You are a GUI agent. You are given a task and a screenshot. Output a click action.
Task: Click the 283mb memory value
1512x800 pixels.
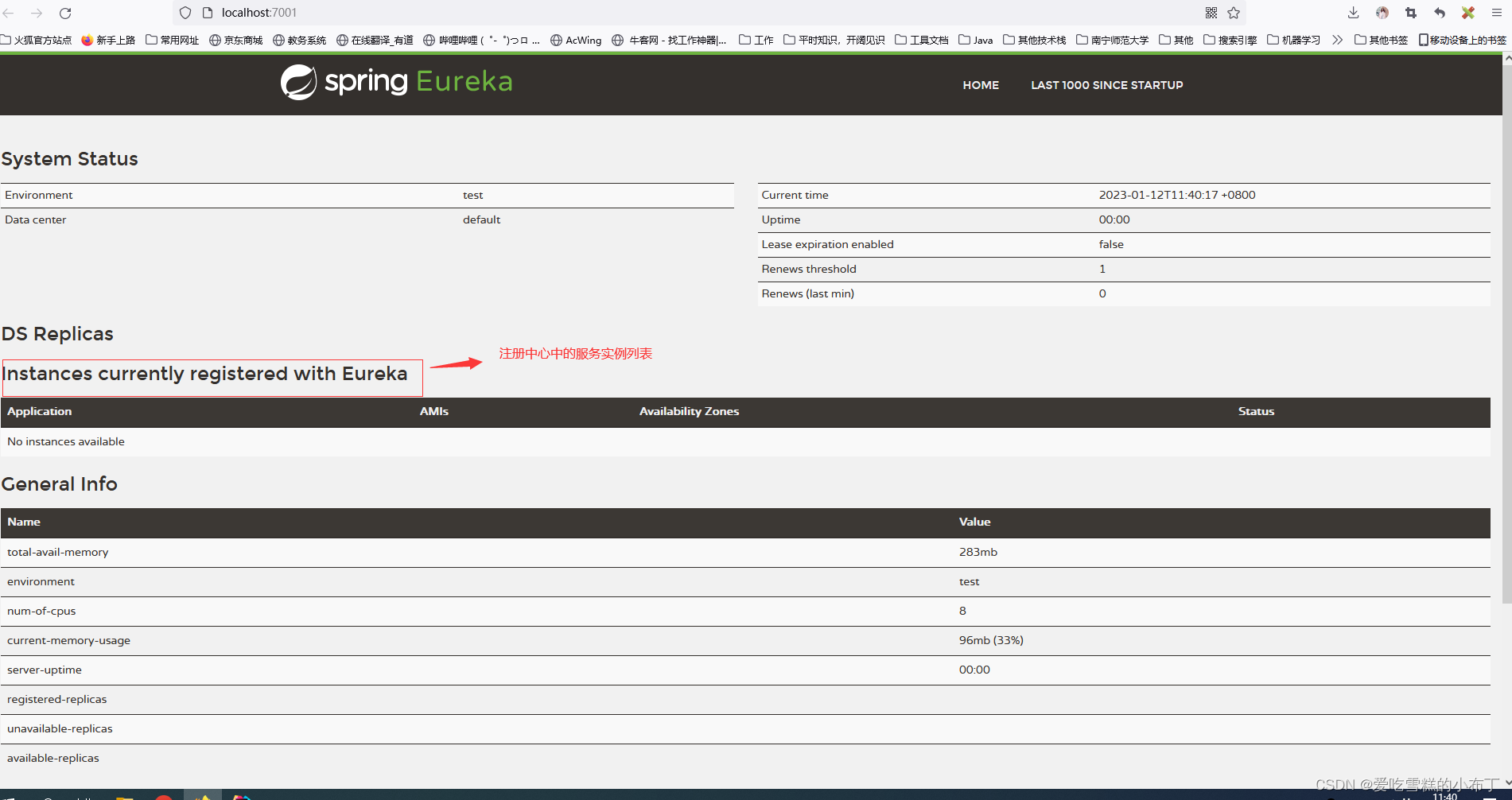point(978,552)
